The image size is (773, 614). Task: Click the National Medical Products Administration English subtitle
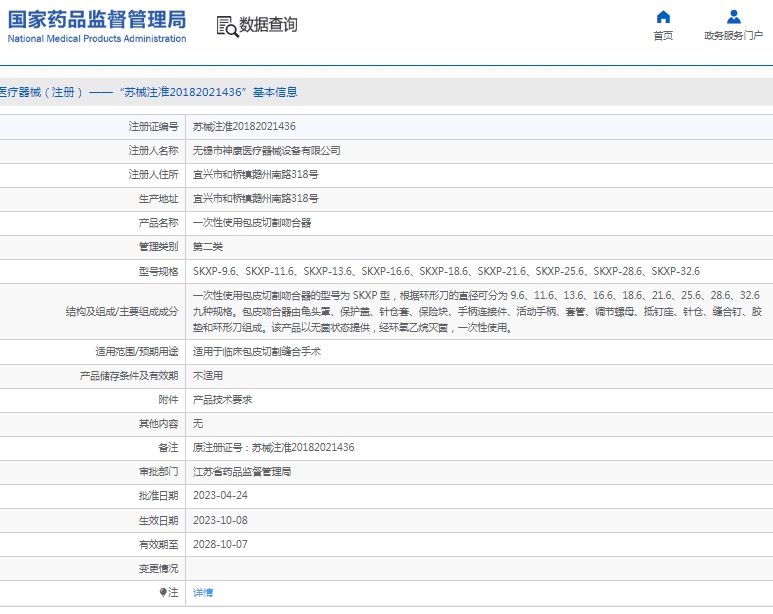pyautogui.click(x=97, y=39)
